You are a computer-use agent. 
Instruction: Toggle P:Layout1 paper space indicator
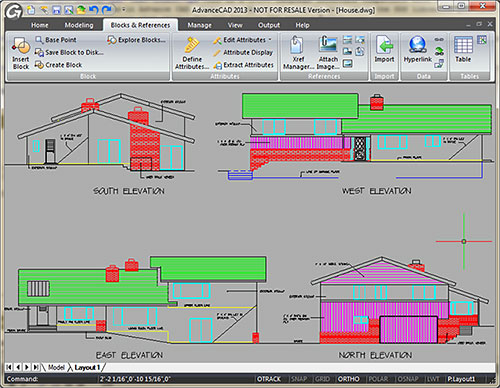461,379
